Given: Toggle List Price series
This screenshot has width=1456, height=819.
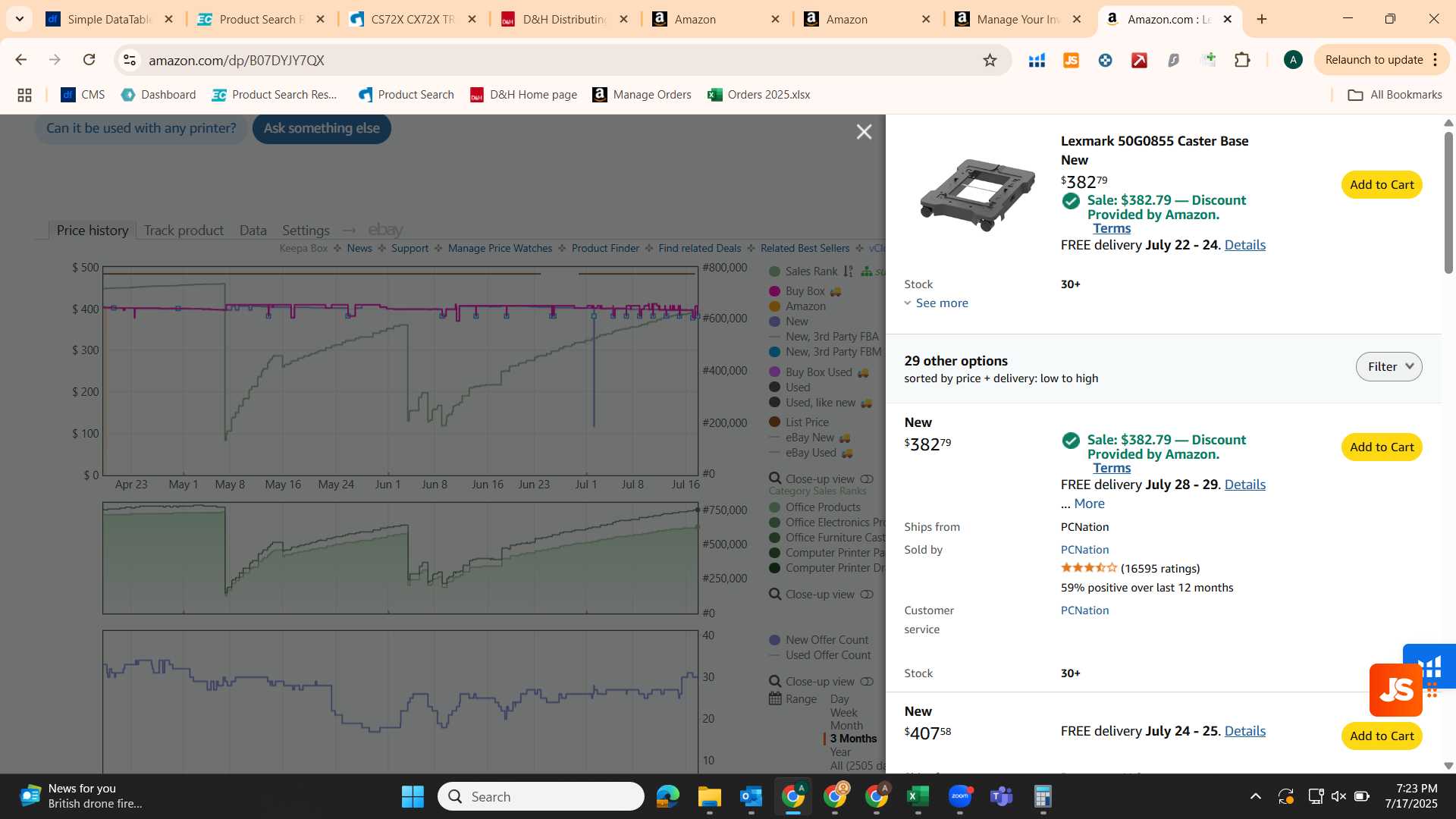Looking at the screenshot, I should coord(799,422).
